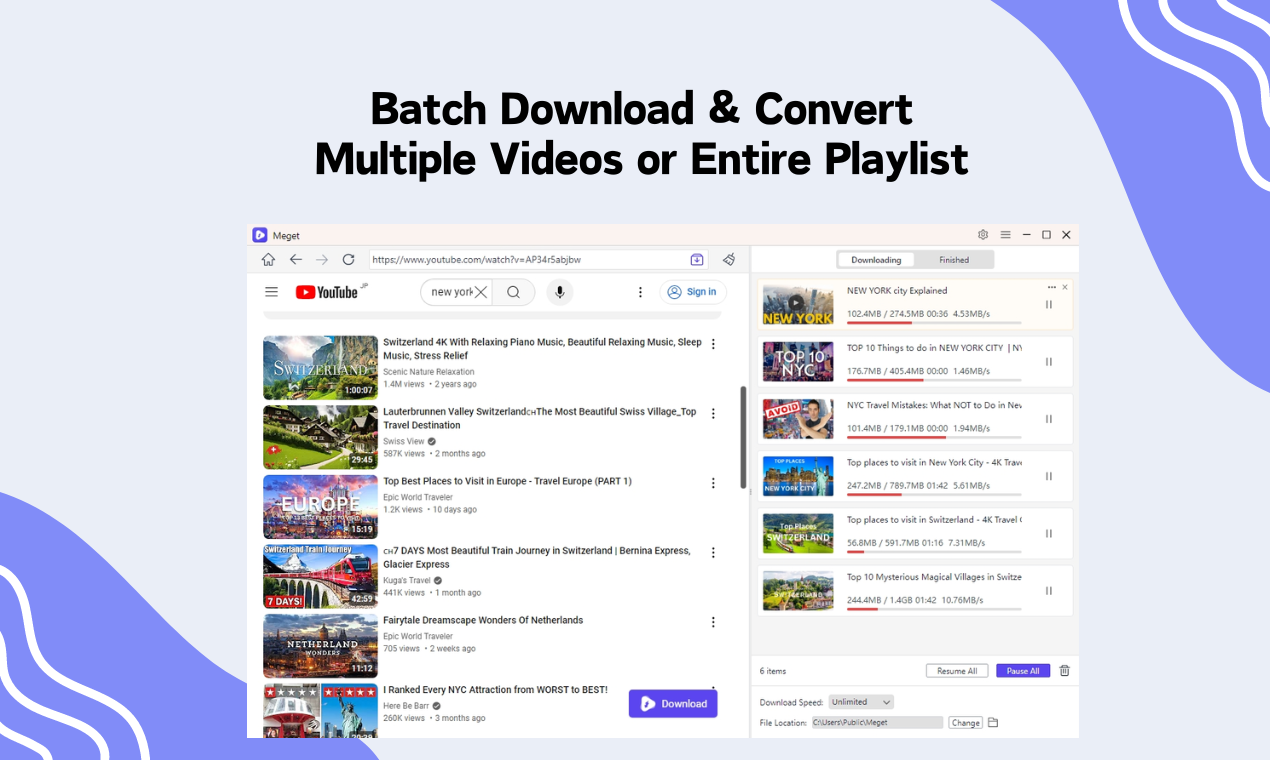Remove NEW YORK city Explained with X
1270x760 pixels.
coord(1065,287)
